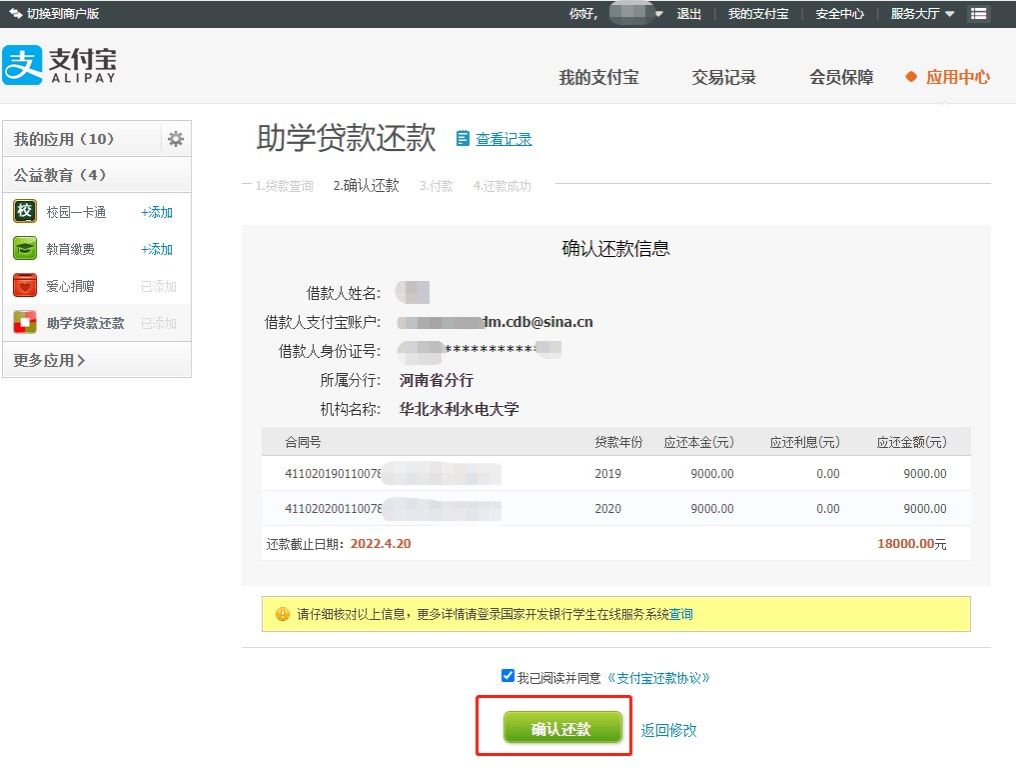Click the yellow warning notice icon
The width and height of the screenshot is (1016, 772).
coord(283,614)
